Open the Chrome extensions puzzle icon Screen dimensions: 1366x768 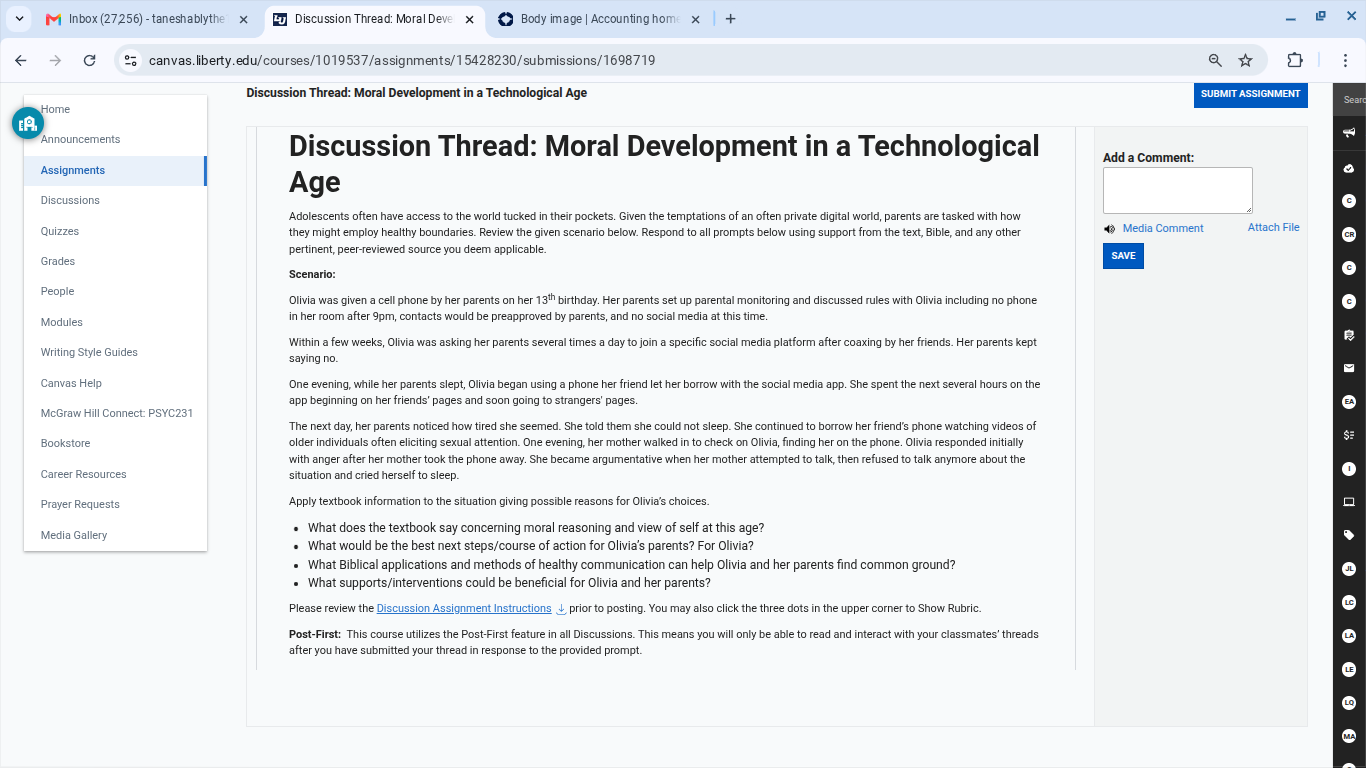1295,60
